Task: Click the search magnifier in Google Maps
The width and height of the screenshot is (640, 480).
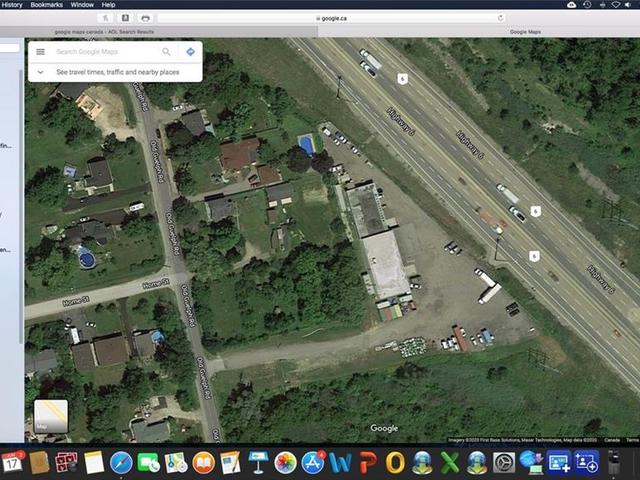Action: (166, 51)
